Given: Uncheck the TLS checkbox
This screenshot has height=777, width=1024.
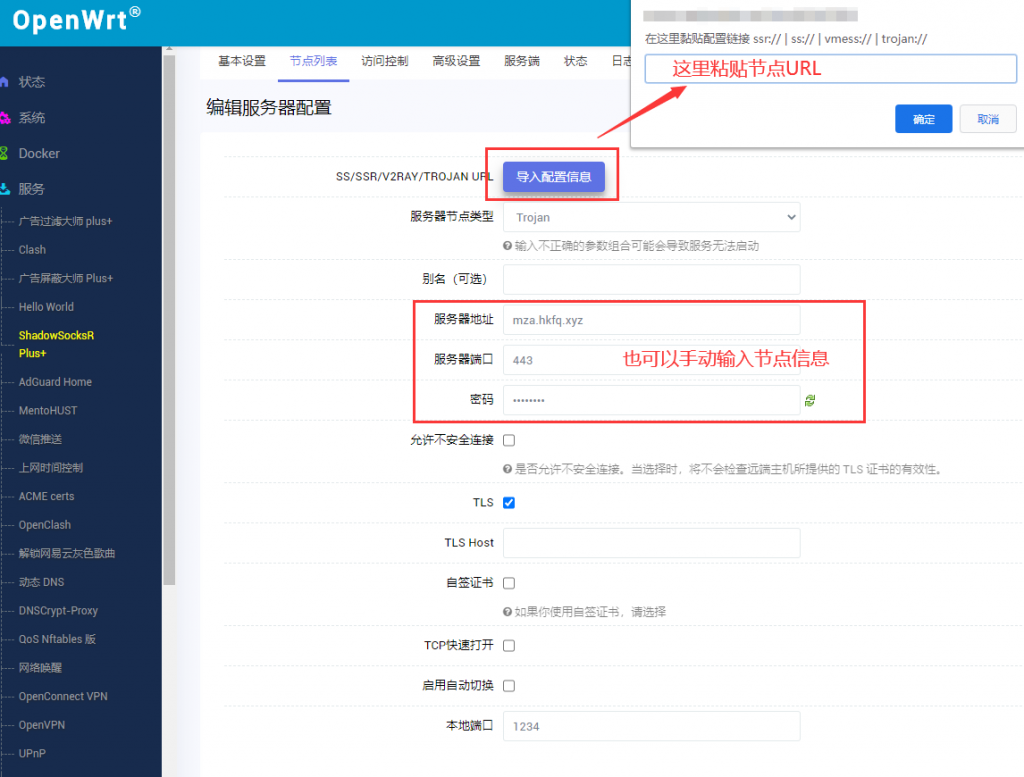Looking at the screenshot, I should coord(509,502).
